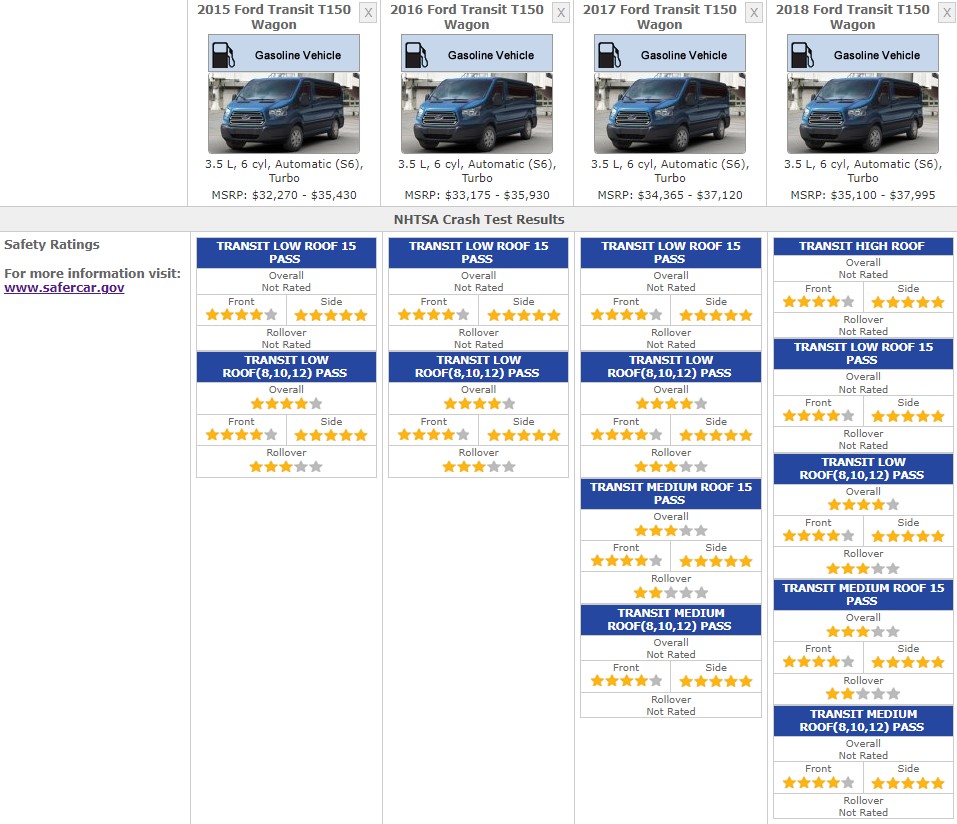Click MSRP $32,270 - $35,430 text

coord(284,195)
